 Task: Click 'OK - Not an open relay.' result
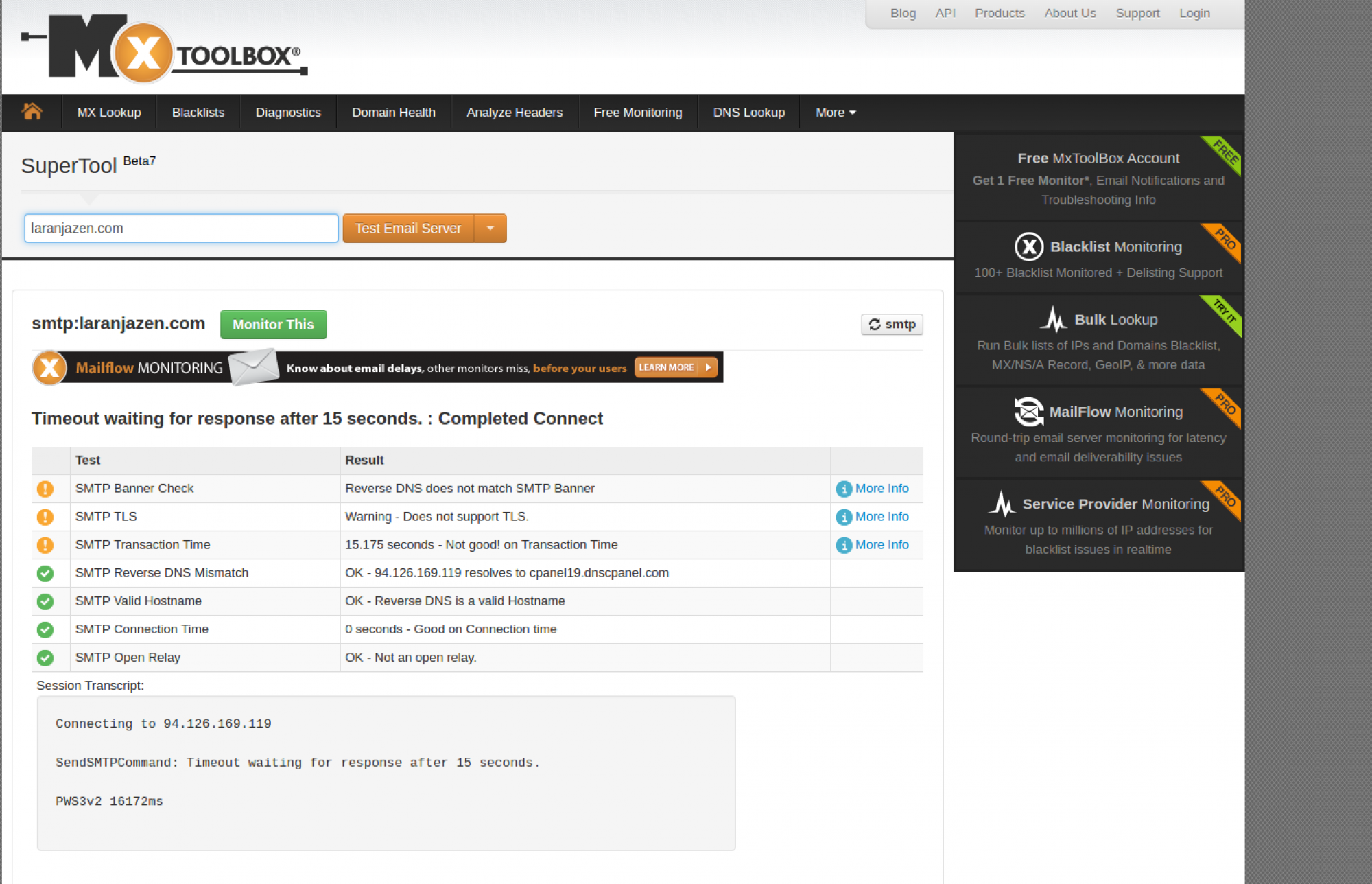(411, 658)
